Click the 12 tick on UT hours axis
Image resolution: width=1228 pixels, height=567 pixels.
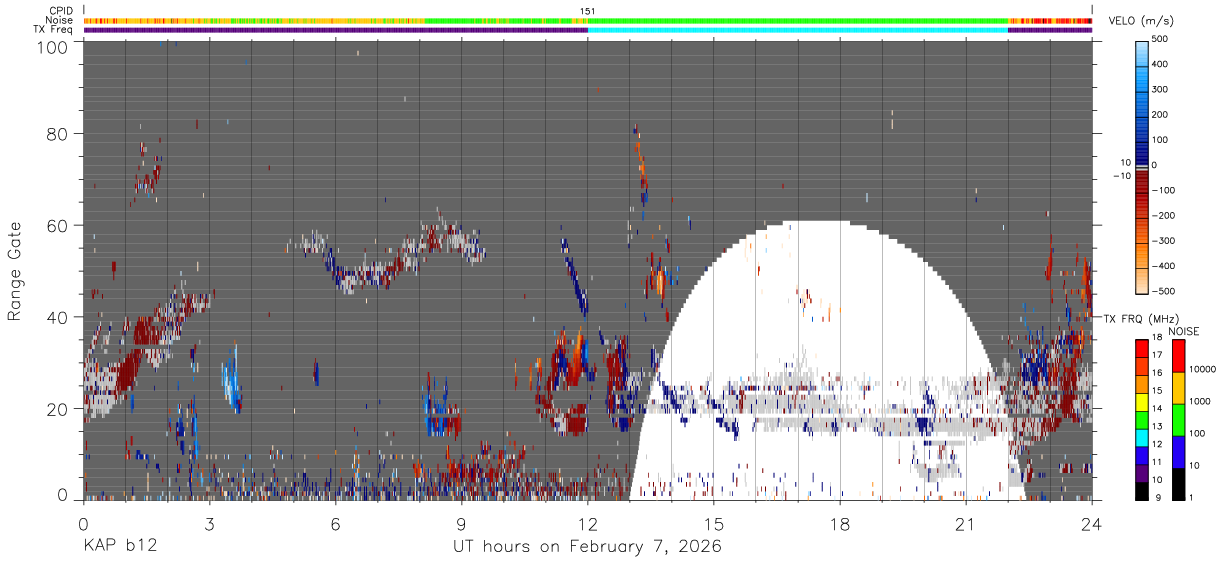(x=588, y=523)
